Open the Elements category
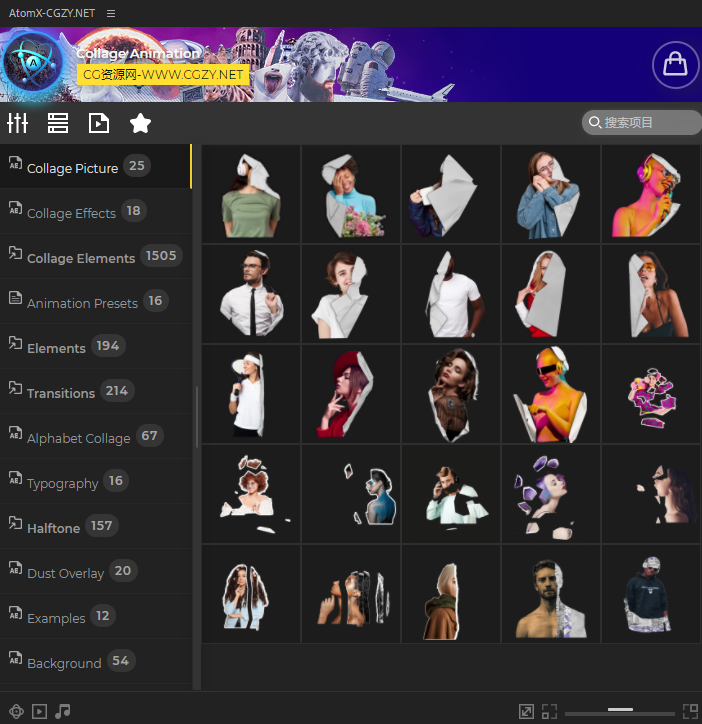Image resolution: width=702 pixels, height=724 pixels. pos(96,346)
